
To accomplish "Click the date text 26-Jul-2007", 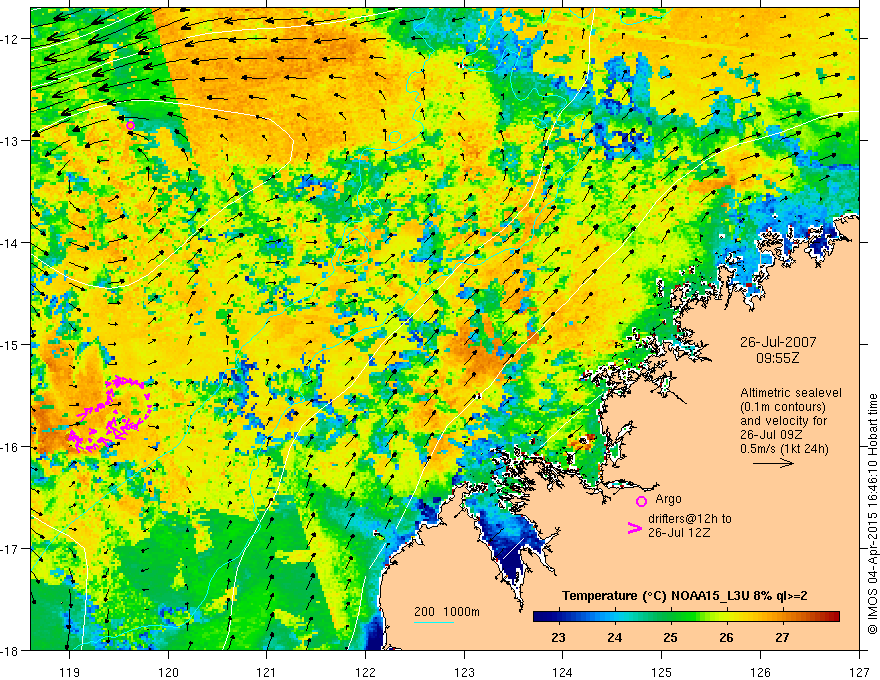I will coord(778,342).
